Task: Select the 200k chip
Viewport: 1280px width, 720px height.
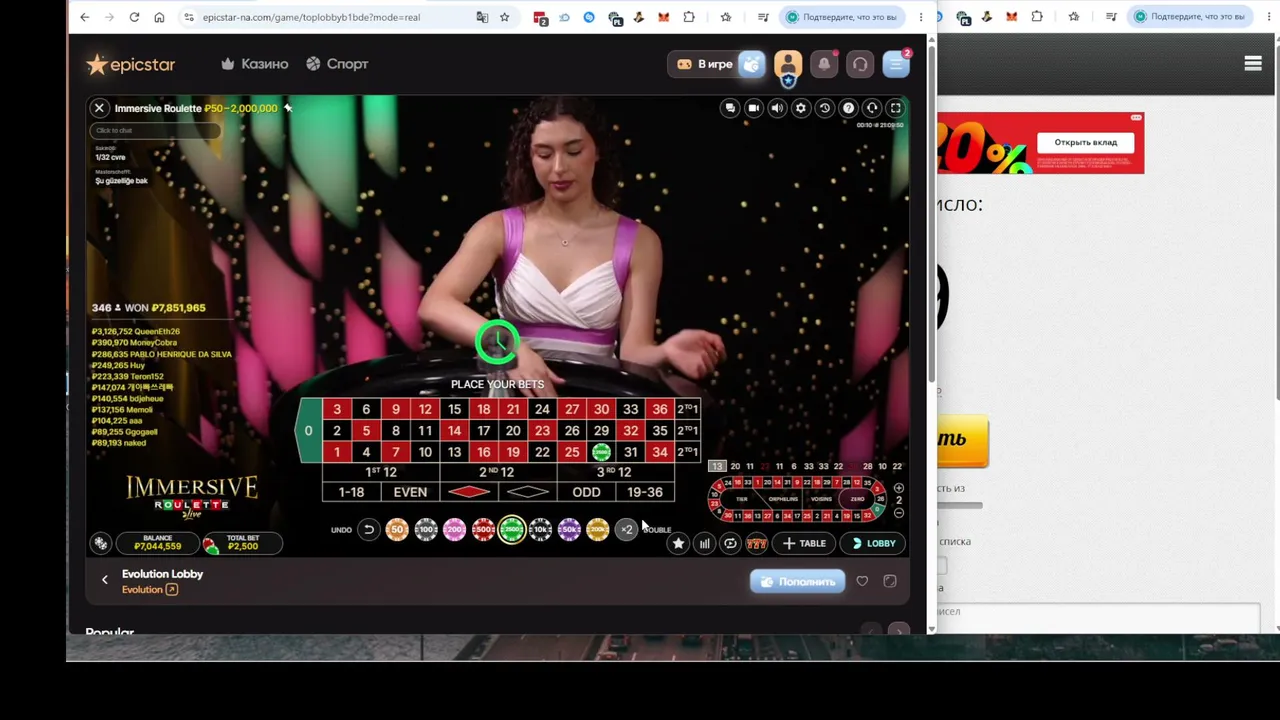Action: (x=598, y=530)
